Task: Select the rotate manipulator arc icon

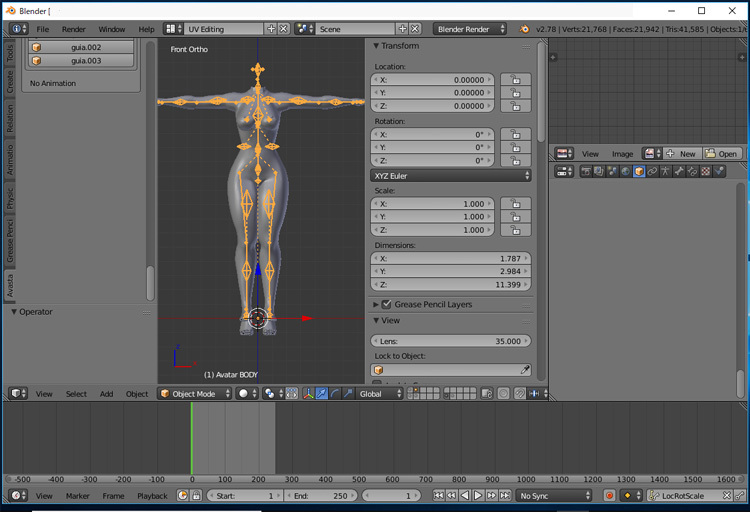Action: pos(335,393)
